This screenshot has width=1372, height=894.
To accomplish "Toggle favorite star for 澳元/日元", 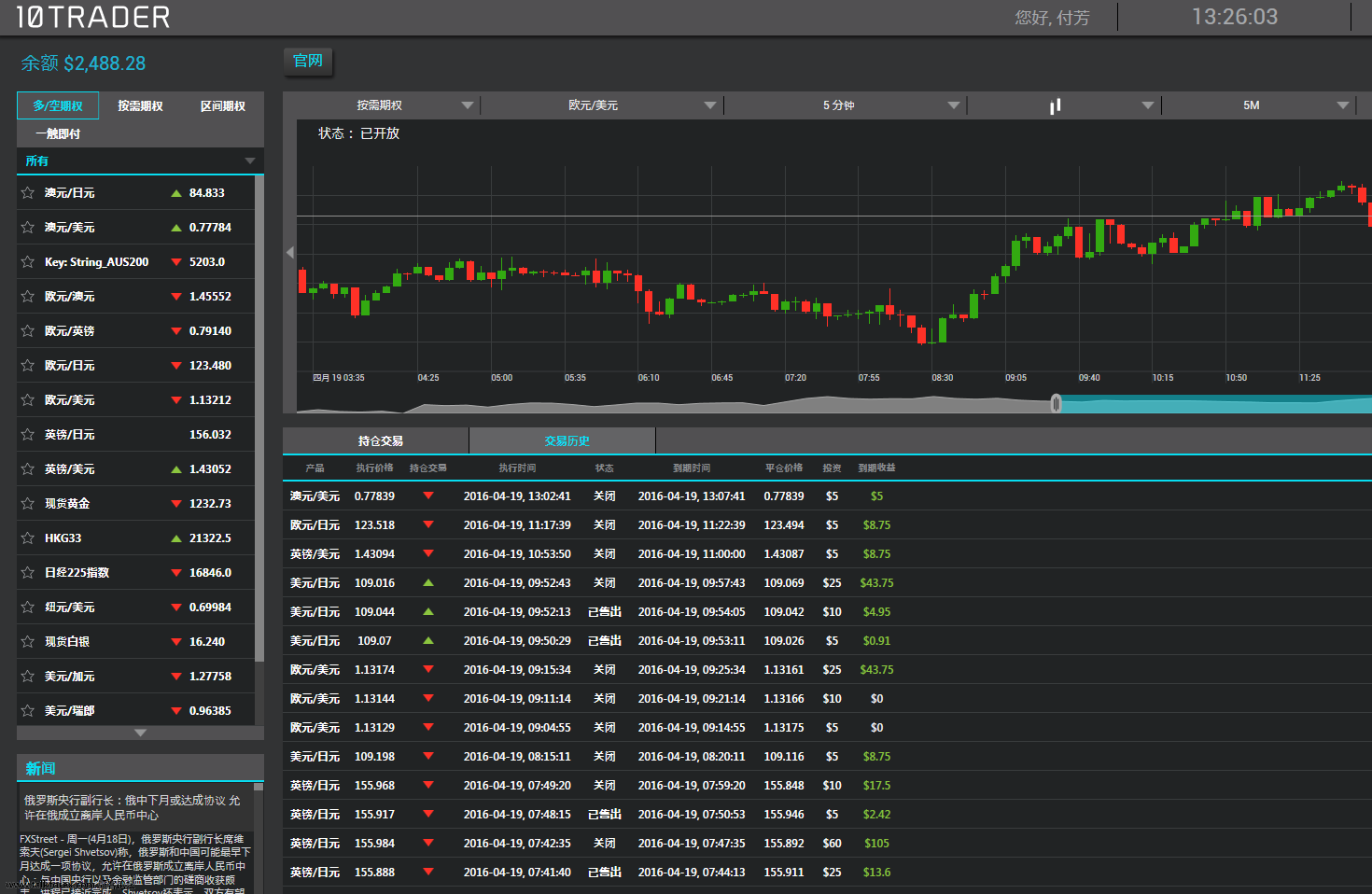I will [x=28, y=193].
